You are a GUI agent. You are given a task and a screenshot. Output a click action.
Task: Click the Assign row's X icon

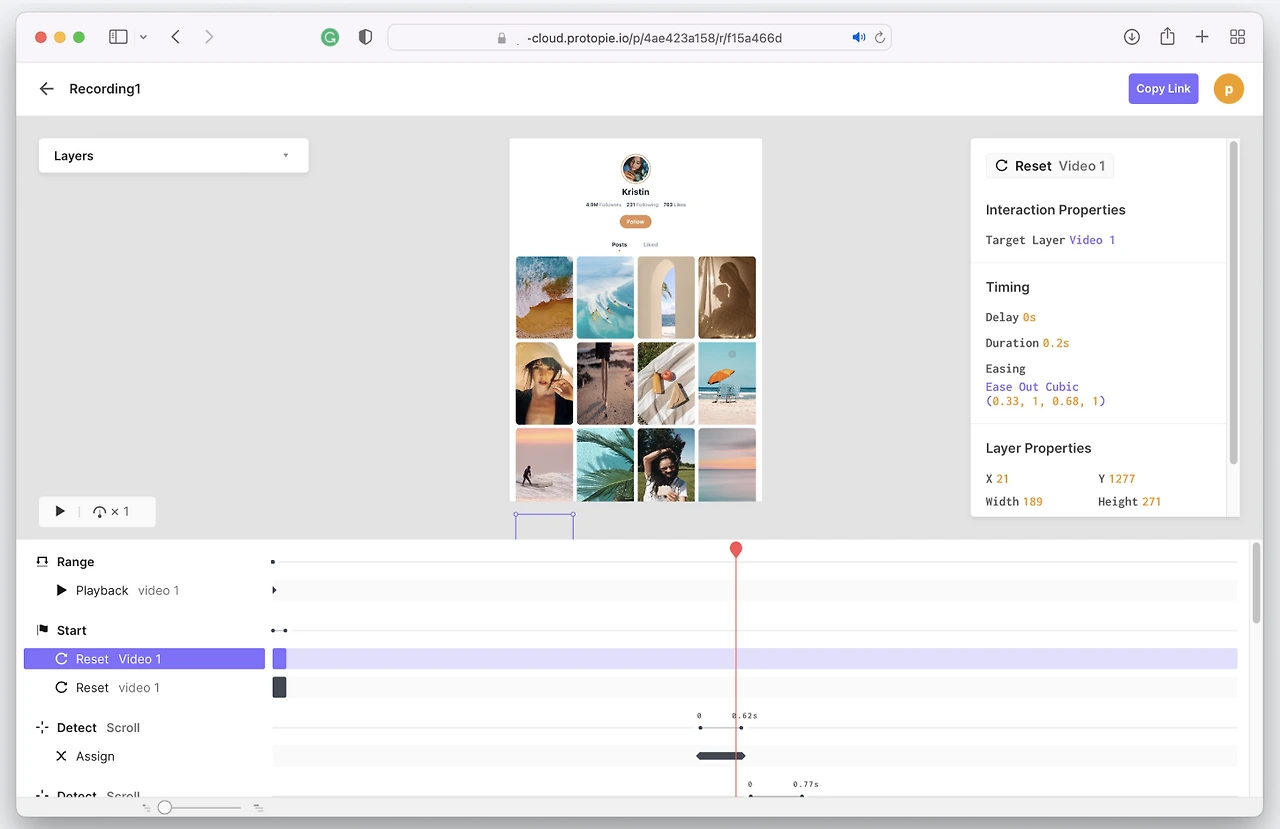coord(62,756)
